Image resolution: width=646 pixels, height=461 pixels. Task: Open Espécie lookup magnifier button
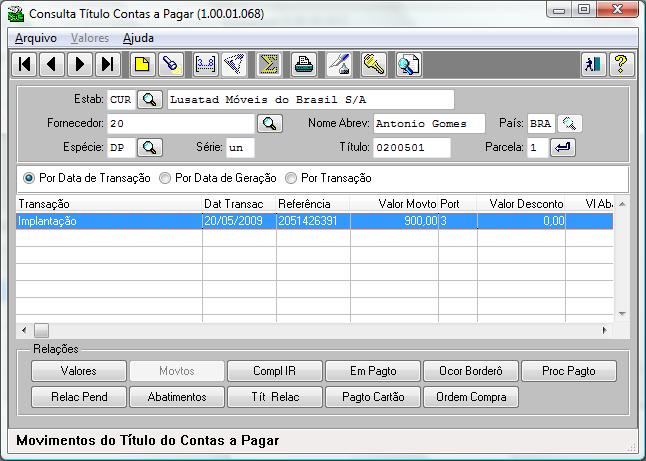[x=150, y=147]
